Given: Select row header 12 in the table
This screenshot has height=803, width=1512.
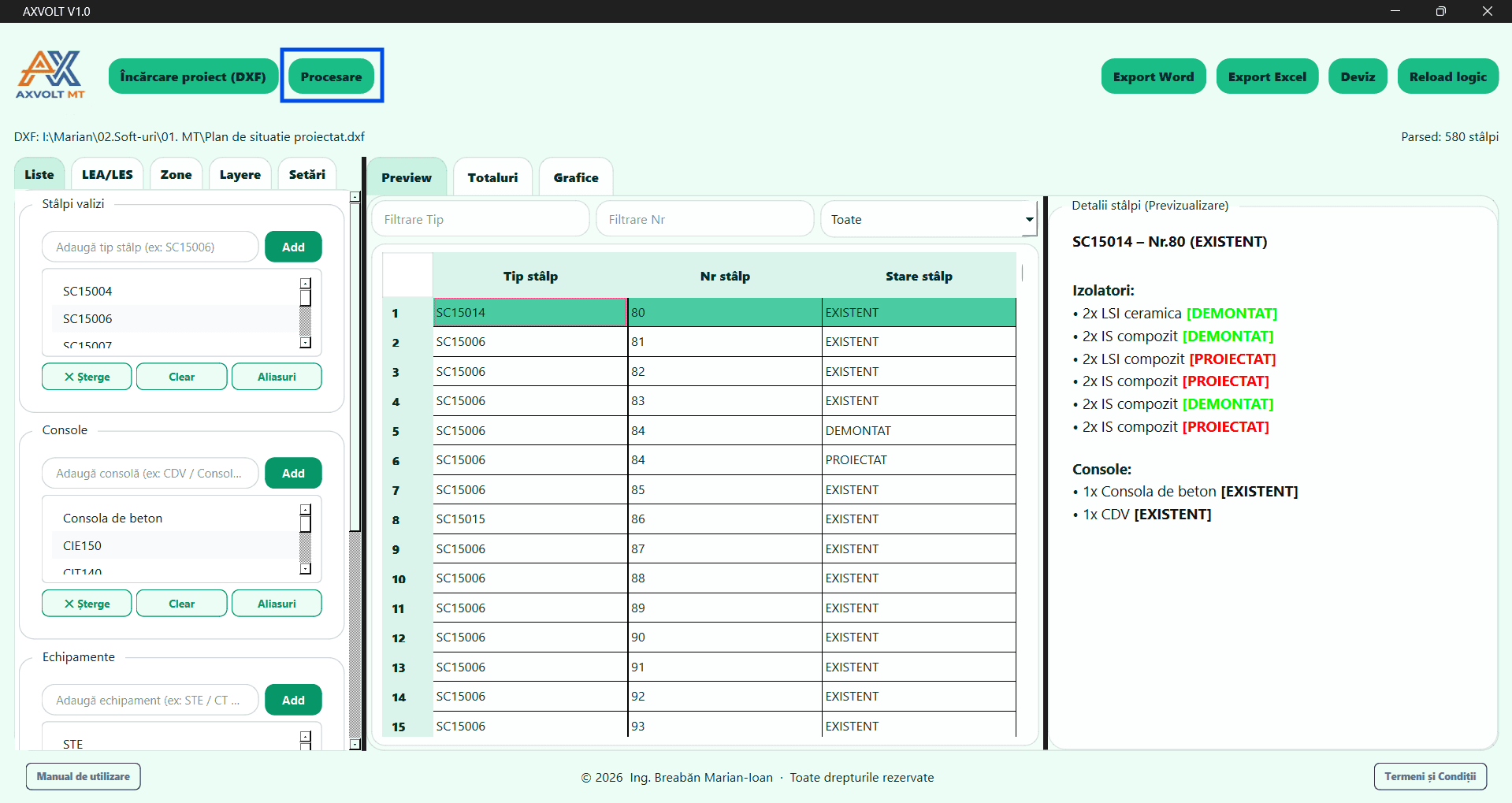Looking at the screenshot, I should tap(407, 638).
